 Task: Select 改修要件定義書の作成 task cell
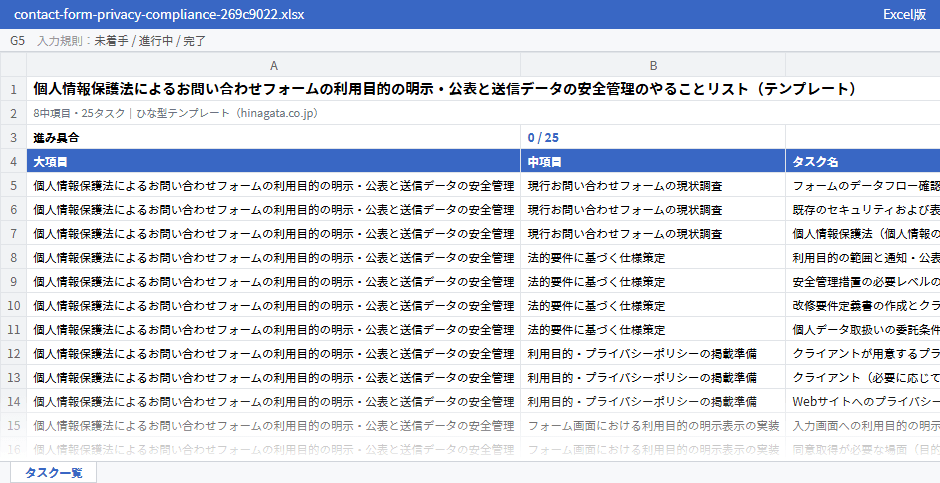(x=863, y=305)
